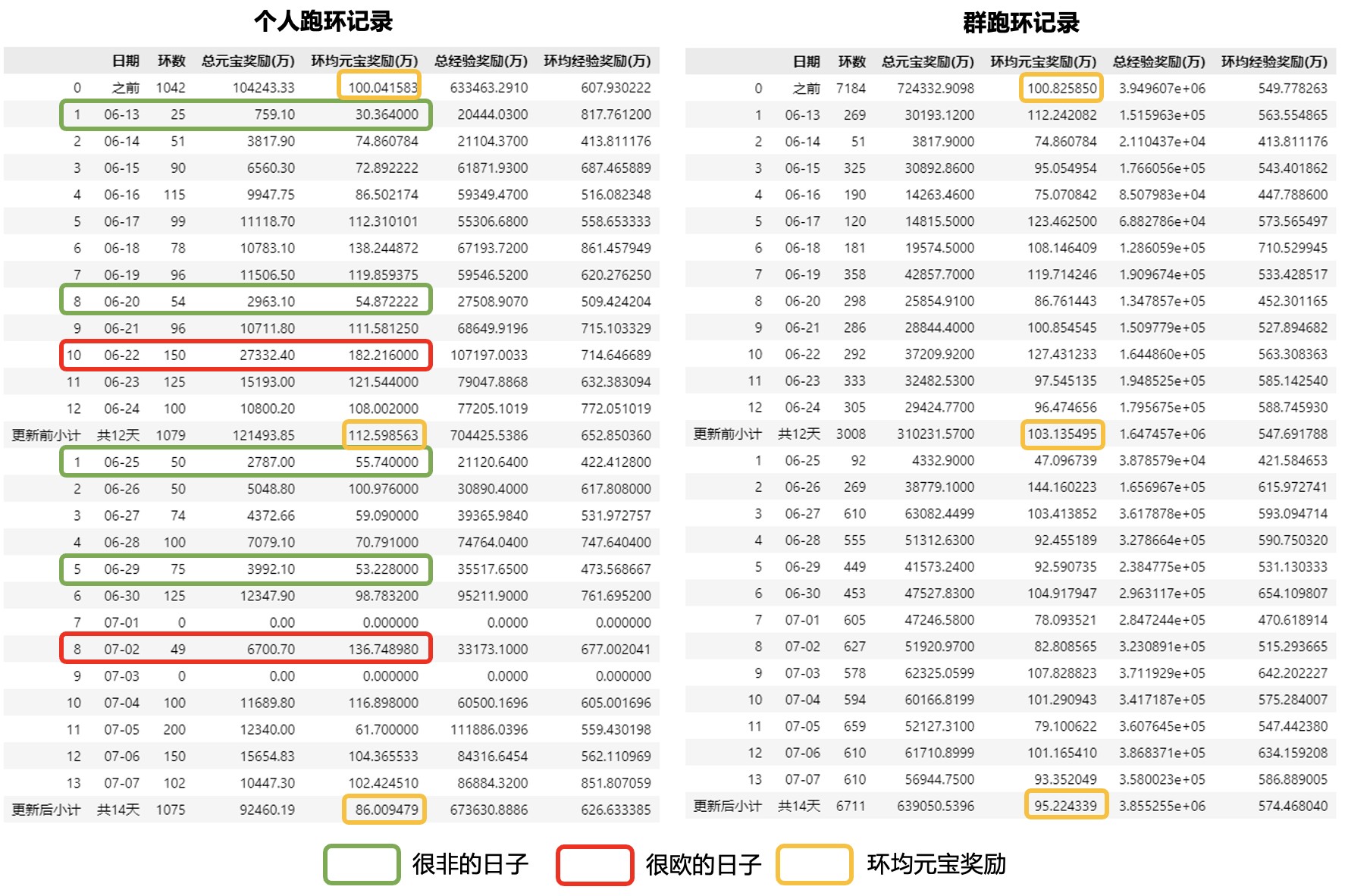Viewport: 1348px width, 896px height.
Task: Click the 个人跑环记录 table title
Action: tap(324, 20)
